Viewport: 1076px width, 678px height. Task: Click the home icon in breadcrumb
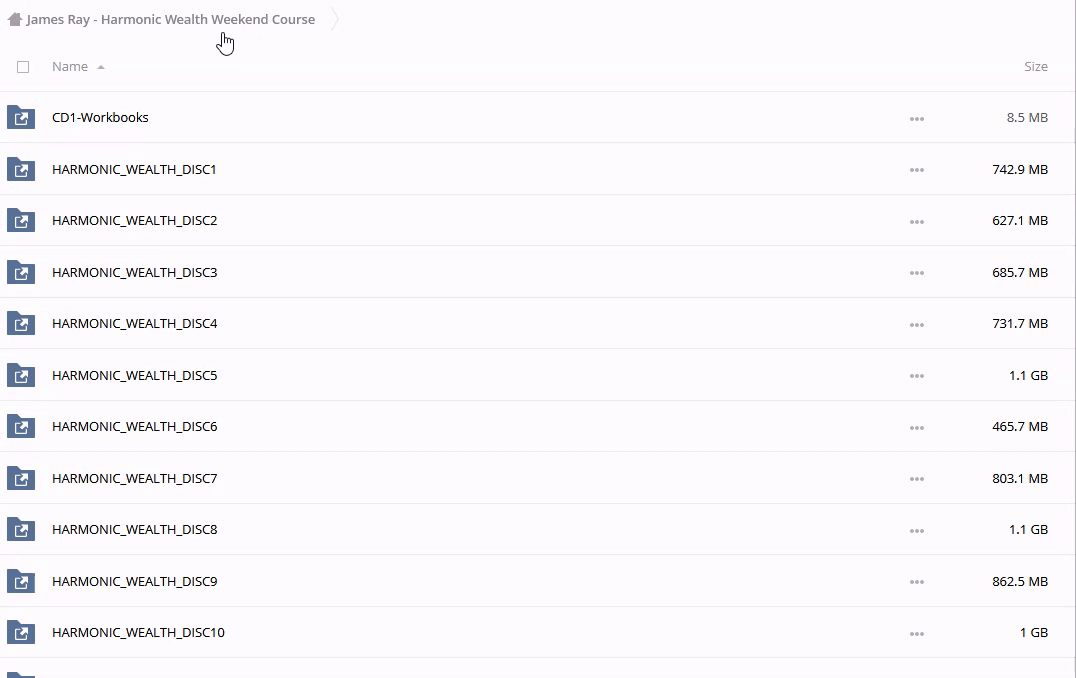click(x=14, y=19)
